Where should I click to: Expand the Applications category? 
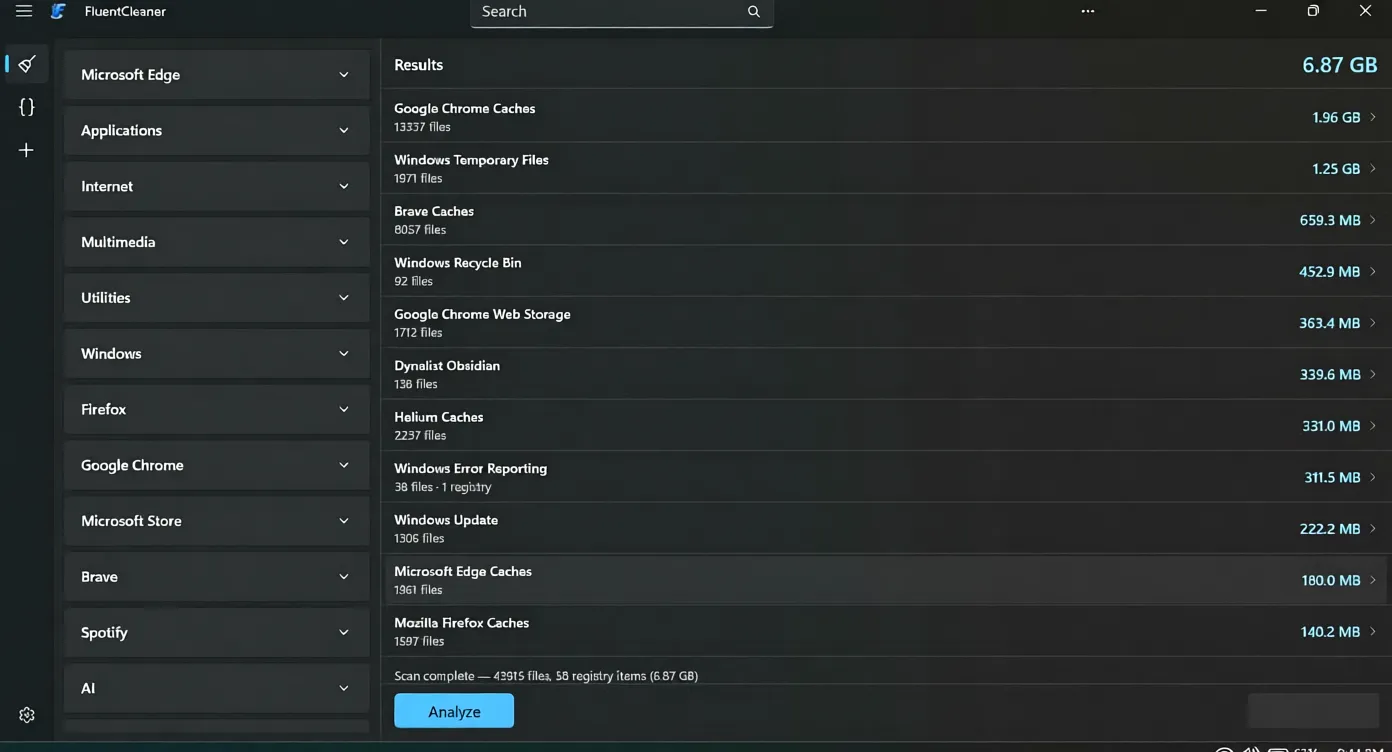coord(216,131)
